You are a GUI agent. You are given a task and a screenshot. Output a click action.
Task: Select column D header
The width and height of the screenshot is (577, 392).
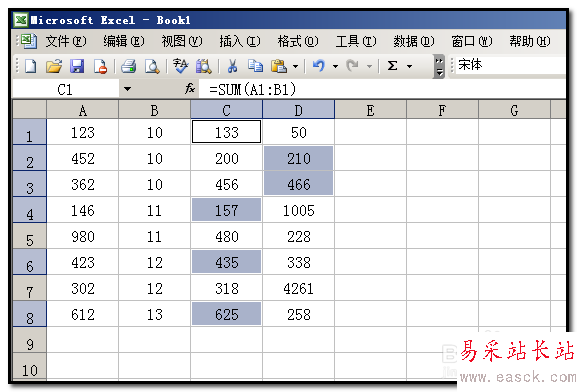pos(298,110)
